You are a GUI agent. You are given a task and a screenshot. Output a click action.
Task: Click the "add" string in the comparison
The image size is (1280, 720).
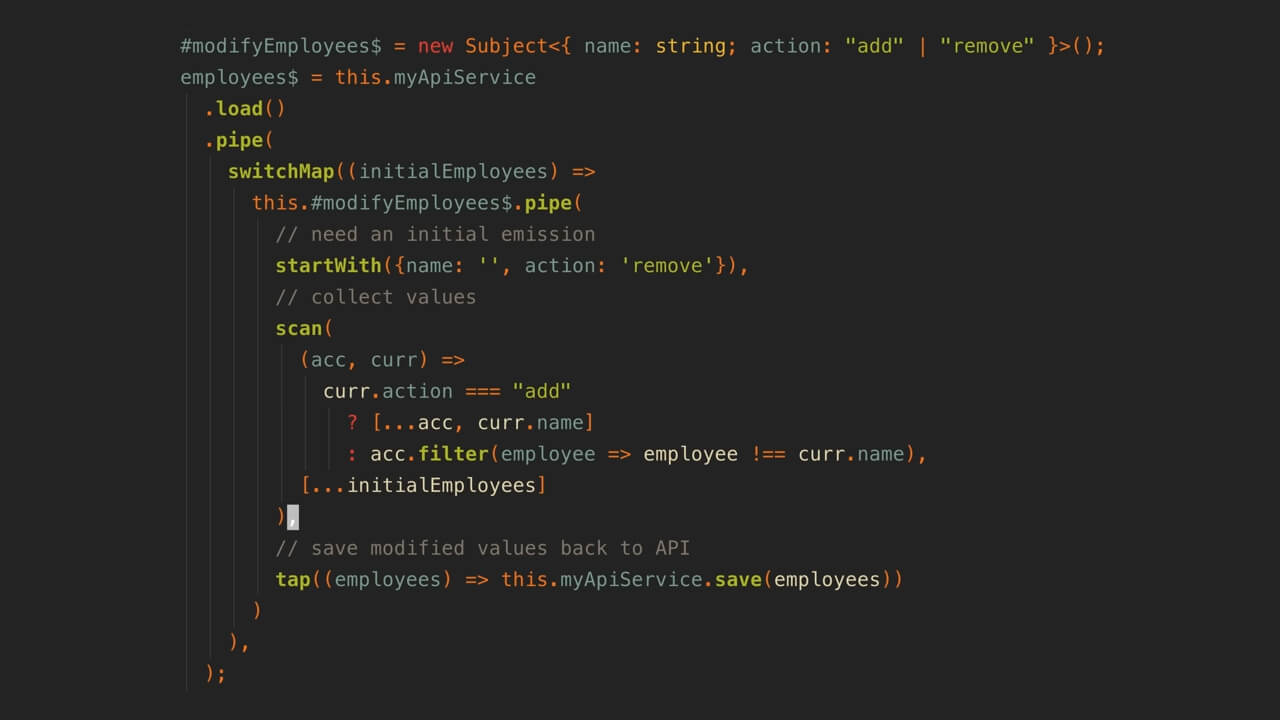tap(542, 391)
